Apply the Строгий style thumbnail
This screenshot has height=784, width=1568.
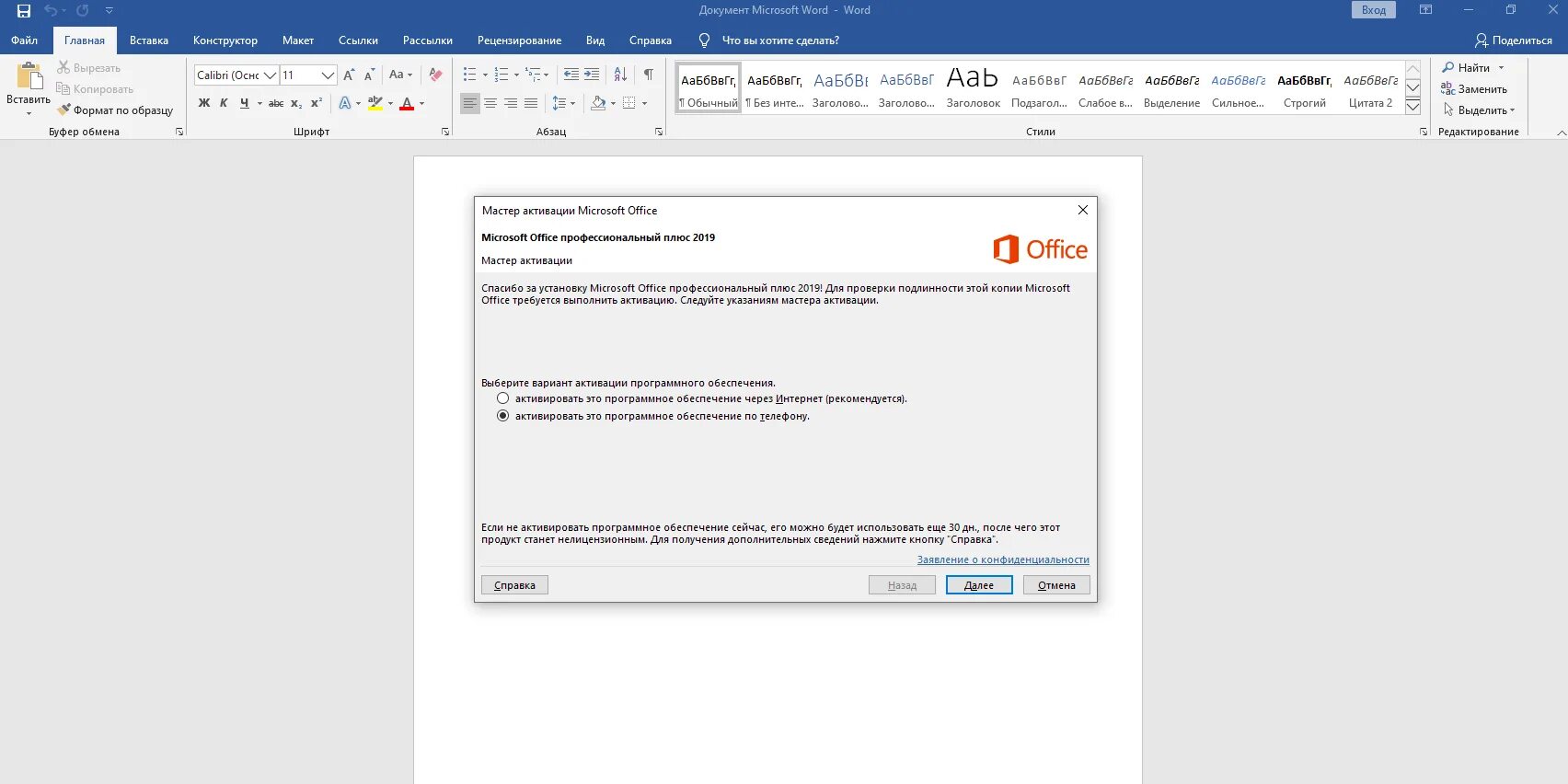(x=1304, y=88)
